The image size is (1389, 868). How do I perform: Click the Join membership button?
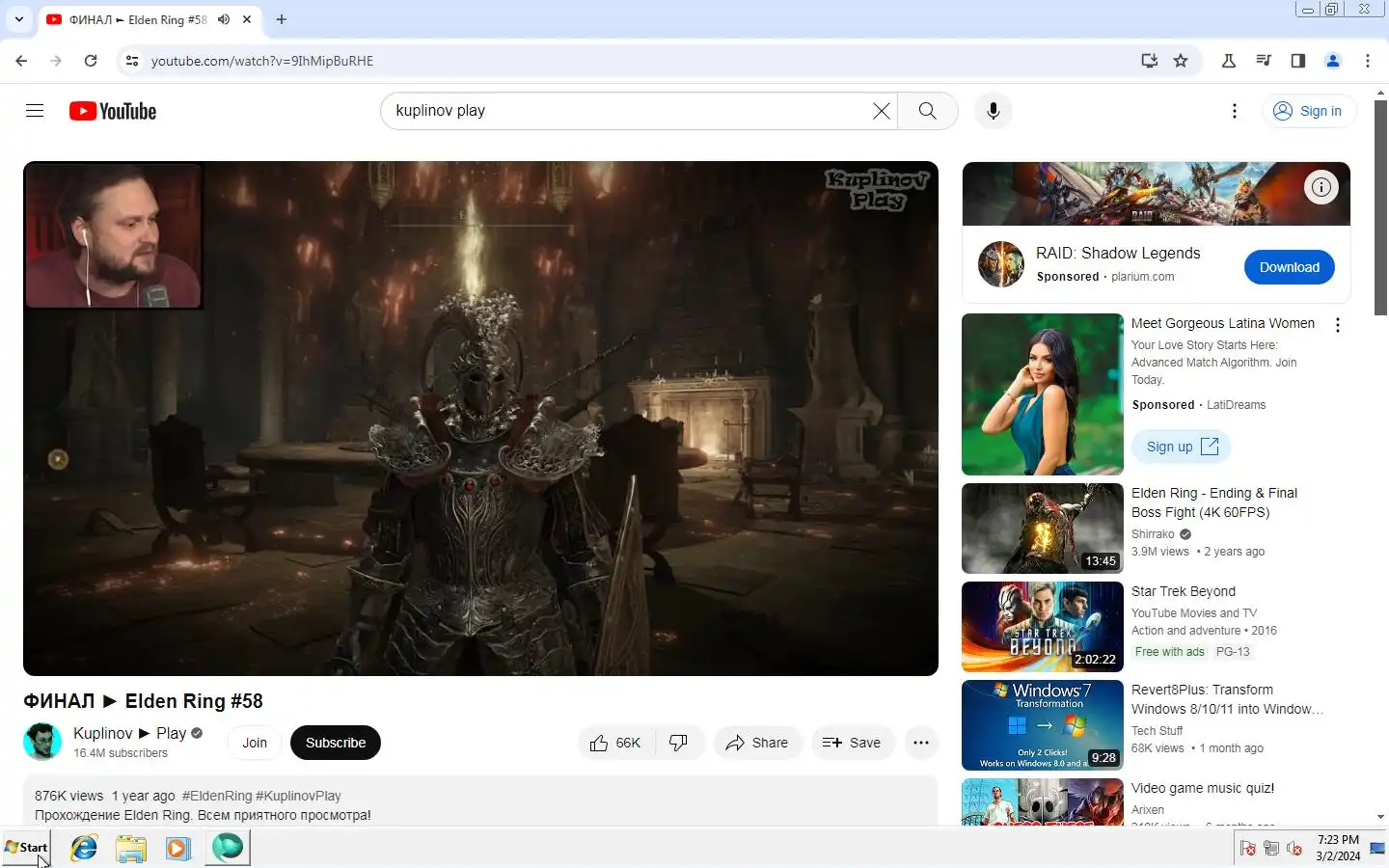click(x=255, y=743)
